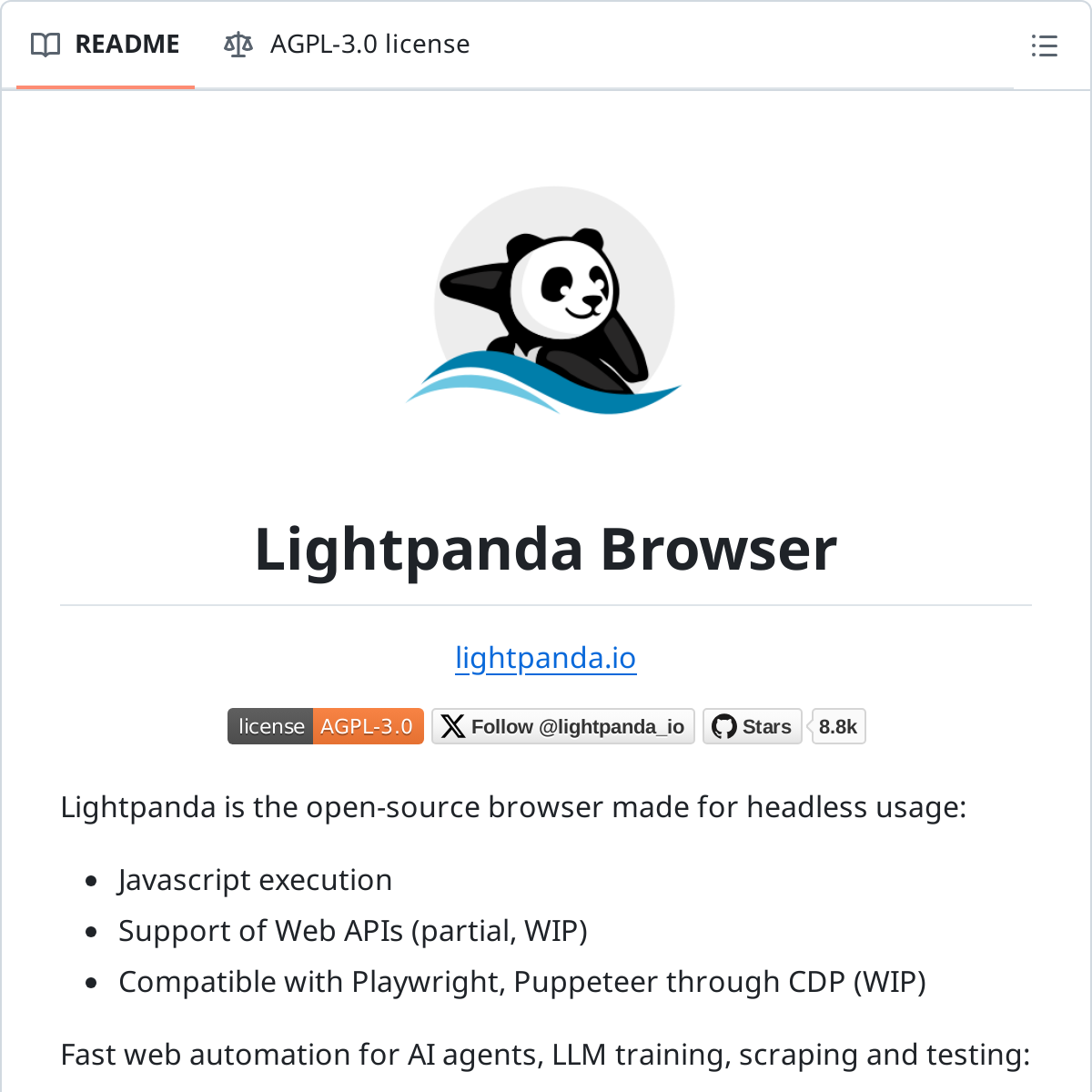The width and height of the screenshot is (1092, 1092).
Task: Click the 'Fast web automation' sentence
Action: point(545,1055)
